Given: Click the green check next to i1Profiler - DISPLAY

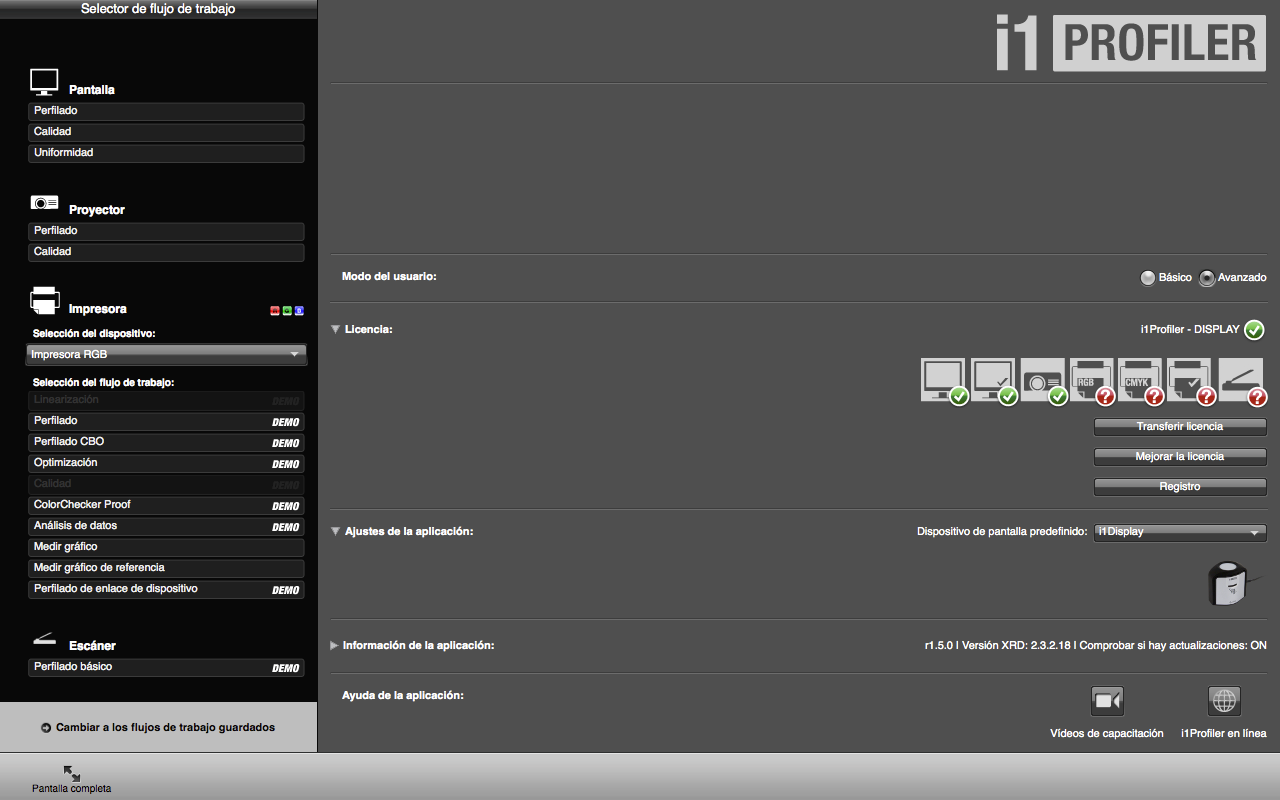Looking at the screenshot, I should point(1255,330).
